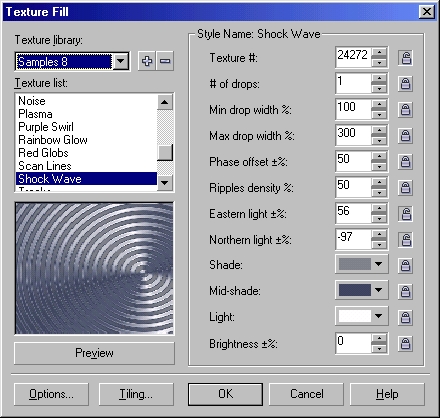Increase the Texture # value
This screenshot has width=440, height=418.
(379, 52)
